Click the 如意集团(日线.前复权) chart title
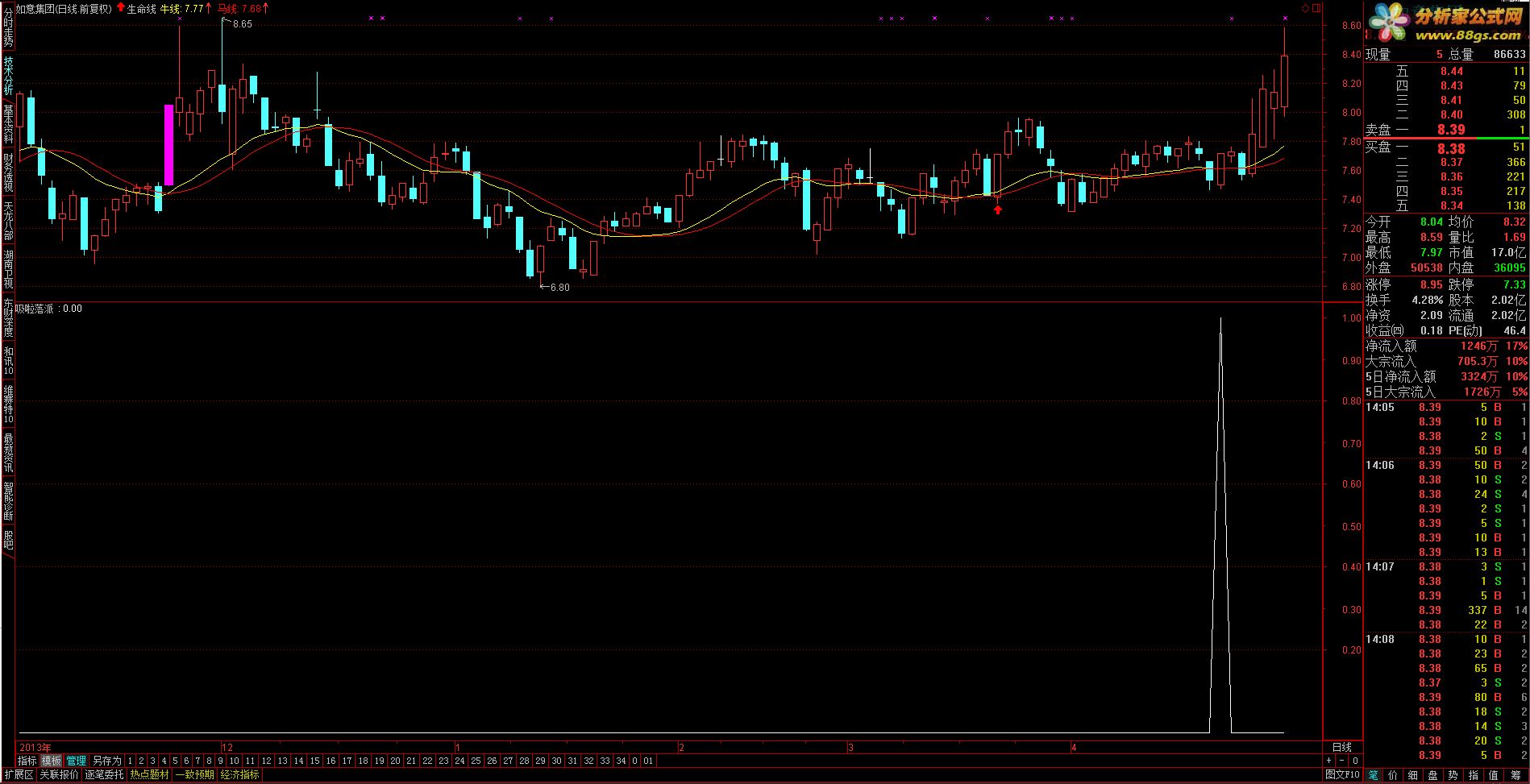The width and height of the screenshot is (1530, 784). click(64, 9)
